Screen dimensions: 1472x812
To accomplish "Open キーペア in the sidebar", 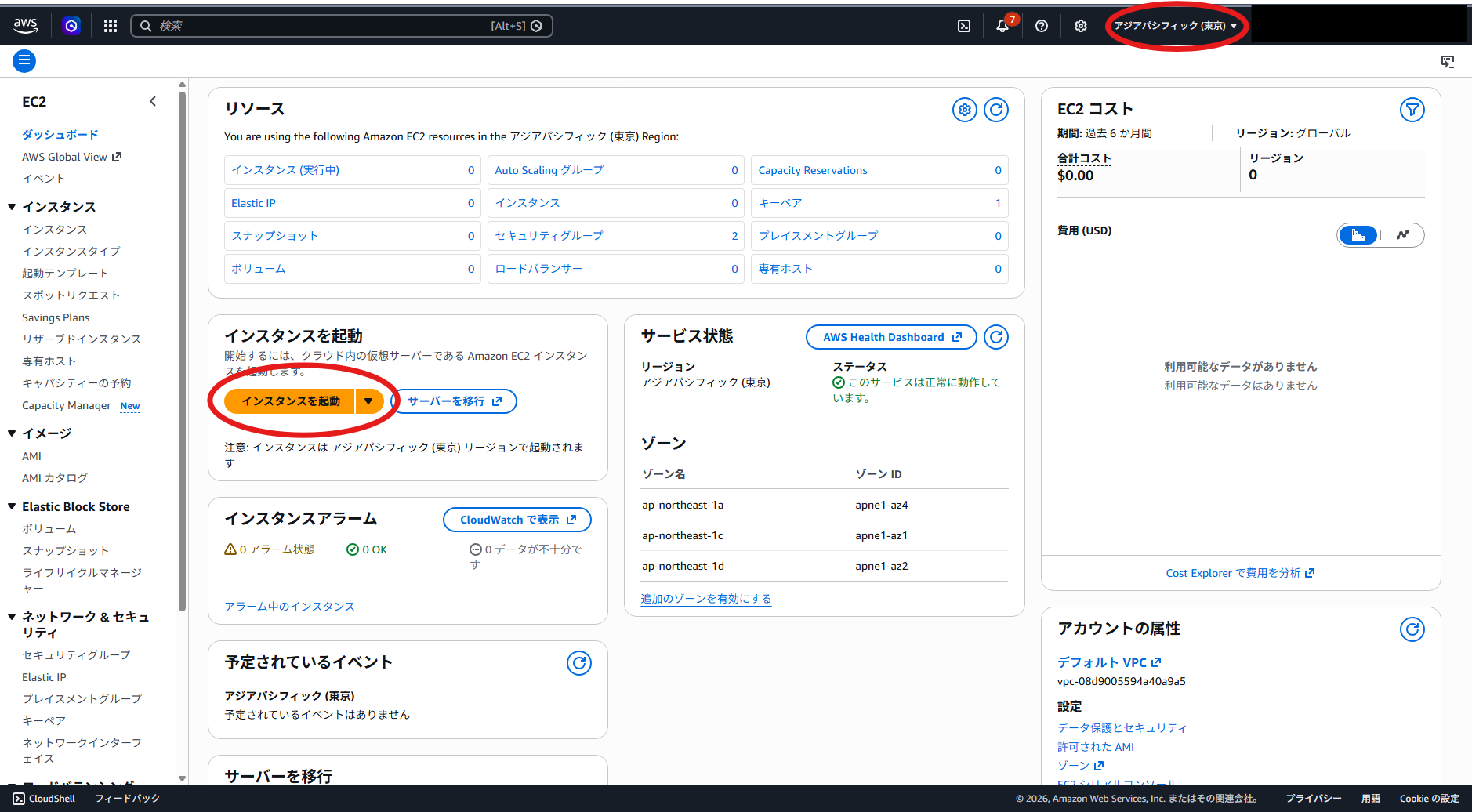I will coord(44,721).
